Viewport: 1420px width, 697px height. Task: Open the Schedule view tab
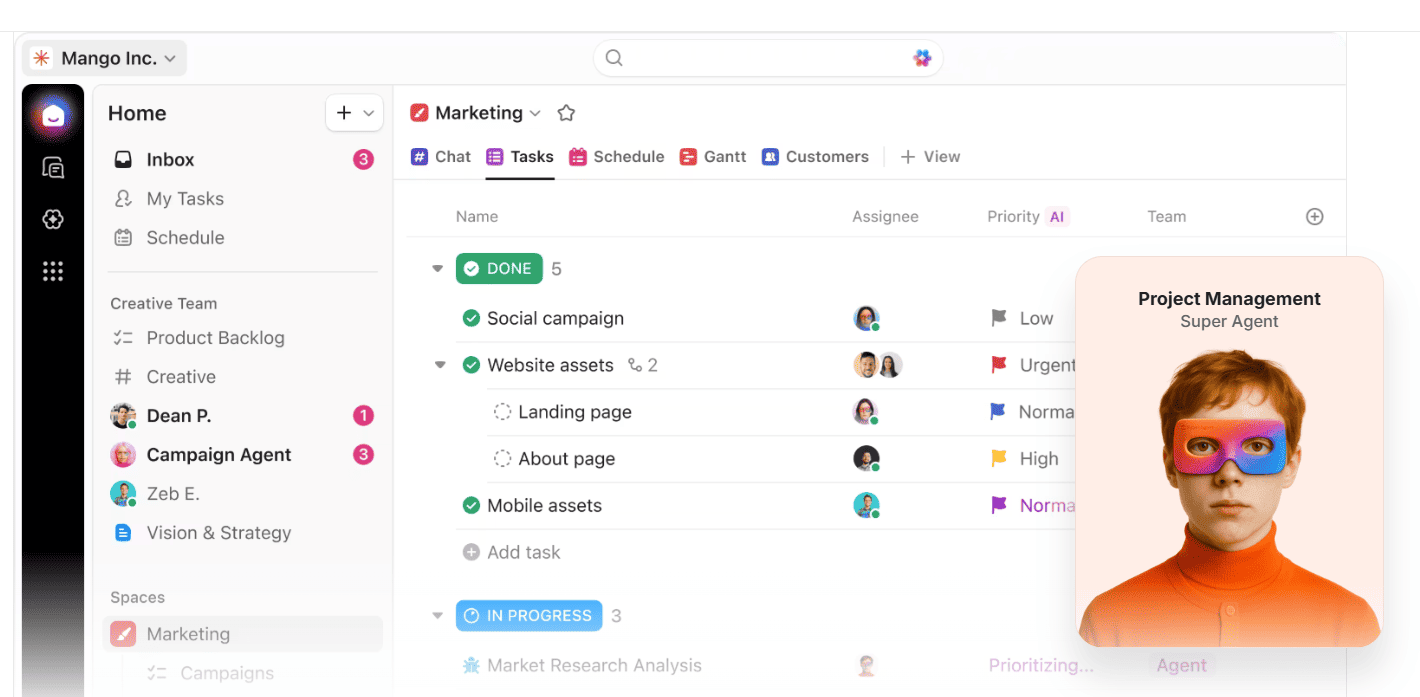pyautogui.click(x=616, y=157)
